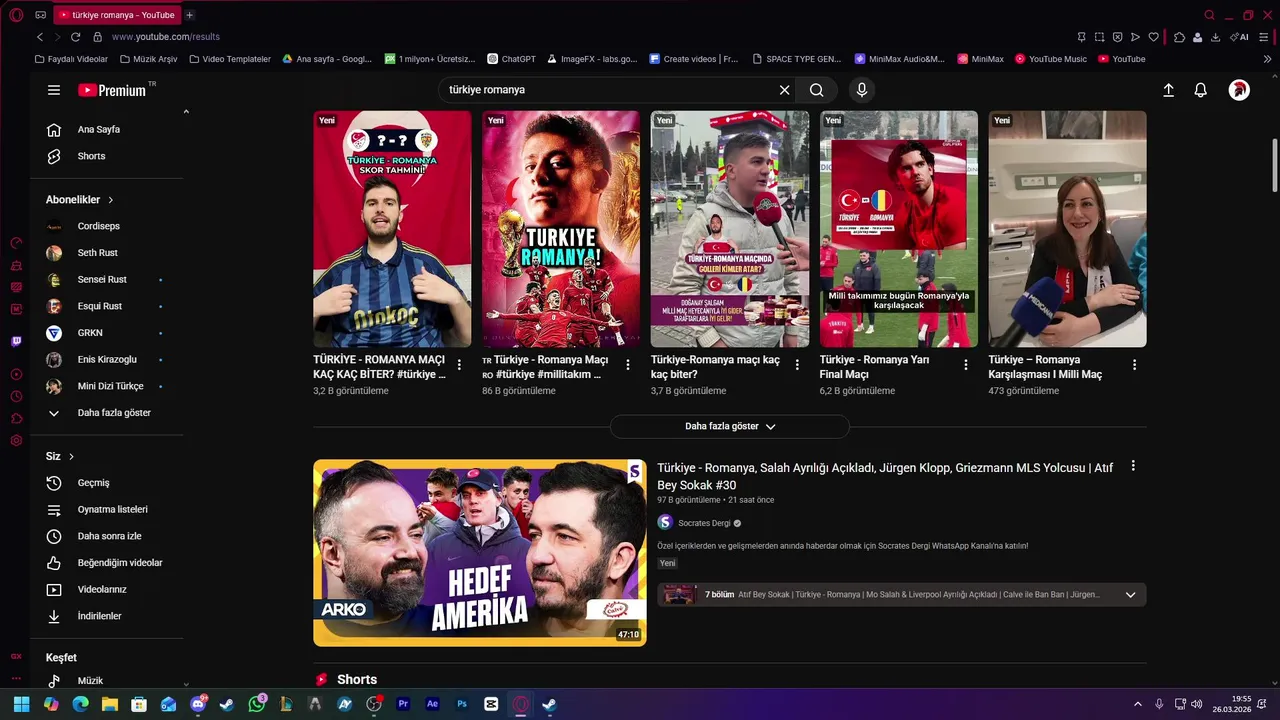1280x720 pixels.
Task: Expand the '7 bölüm' chapters row
Action: pyautogui.click(x=901, y=595)
